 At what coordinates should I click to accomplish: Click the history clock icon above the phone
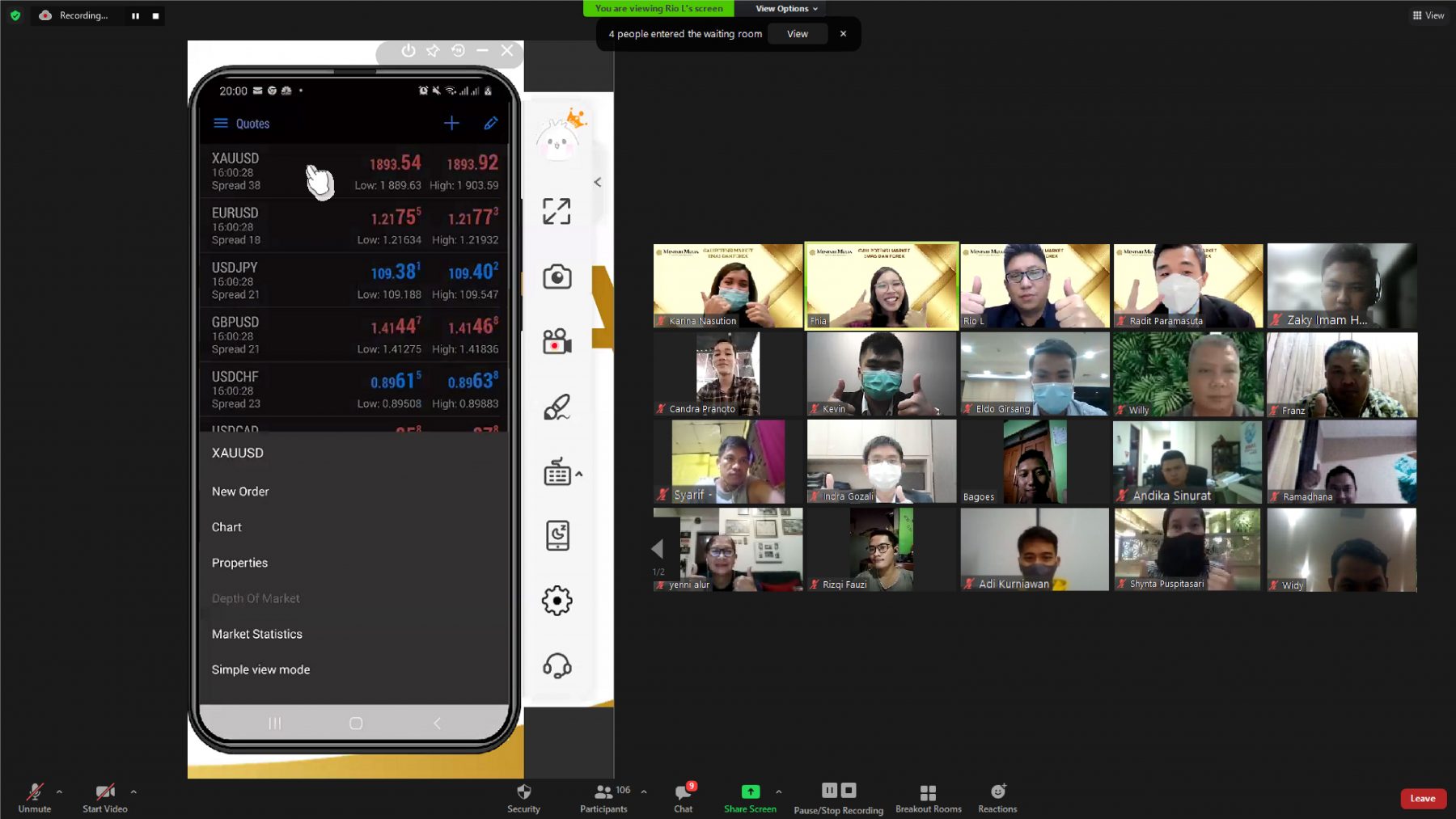pyautogui.click(x=458, y=51)
